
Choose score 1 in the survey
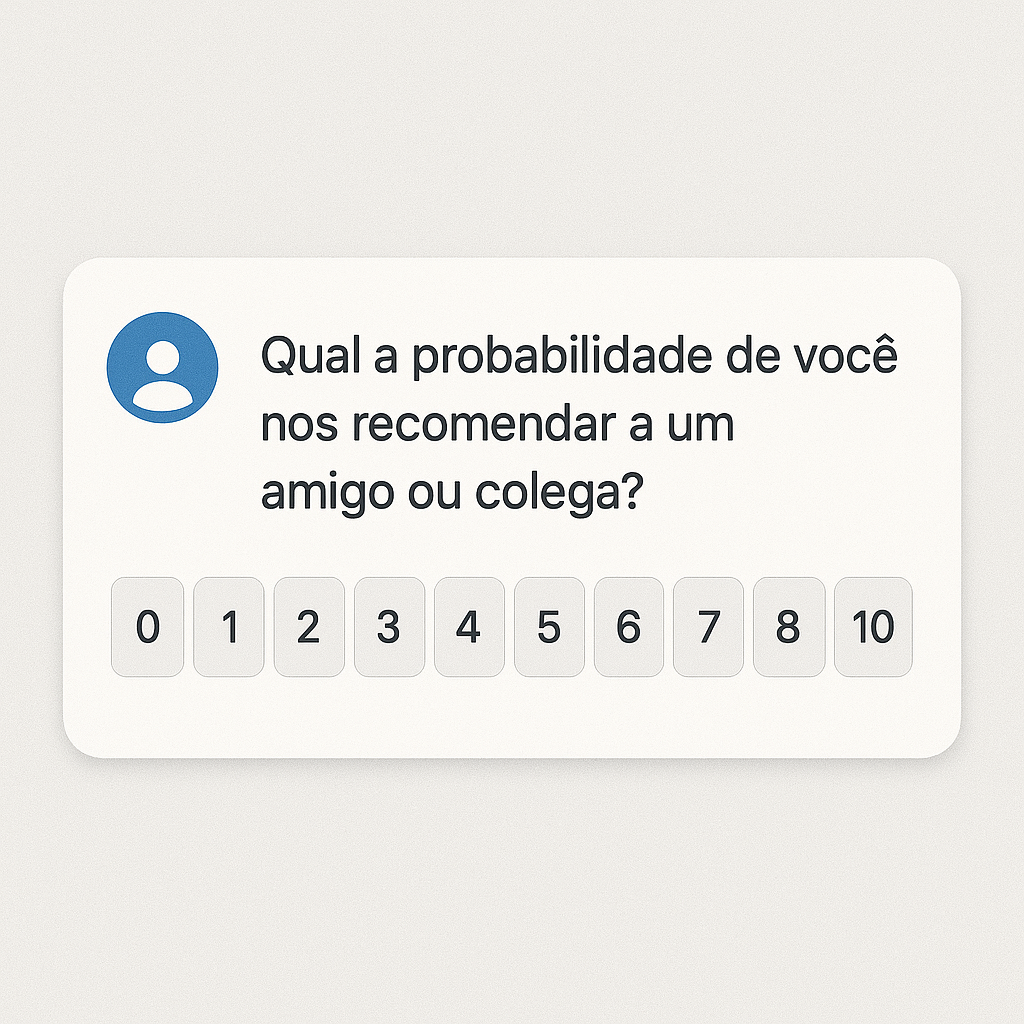click(229, 627)
